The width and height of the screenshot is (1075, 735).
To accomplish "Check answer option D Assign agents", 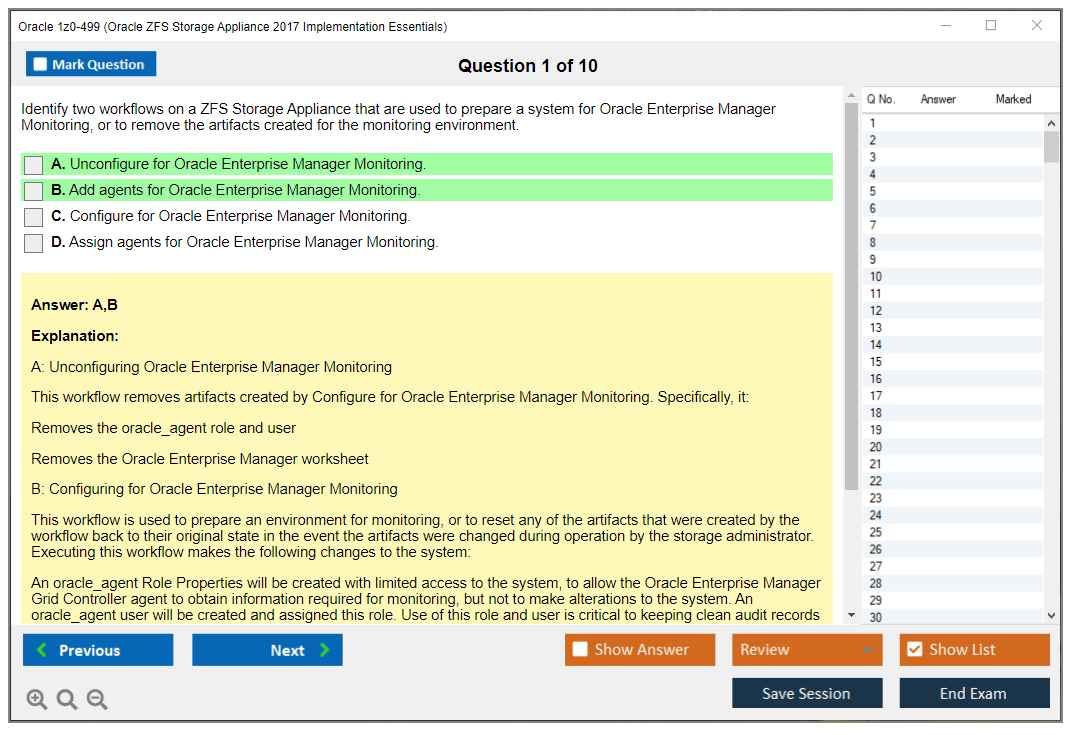I will coord(33,243).
